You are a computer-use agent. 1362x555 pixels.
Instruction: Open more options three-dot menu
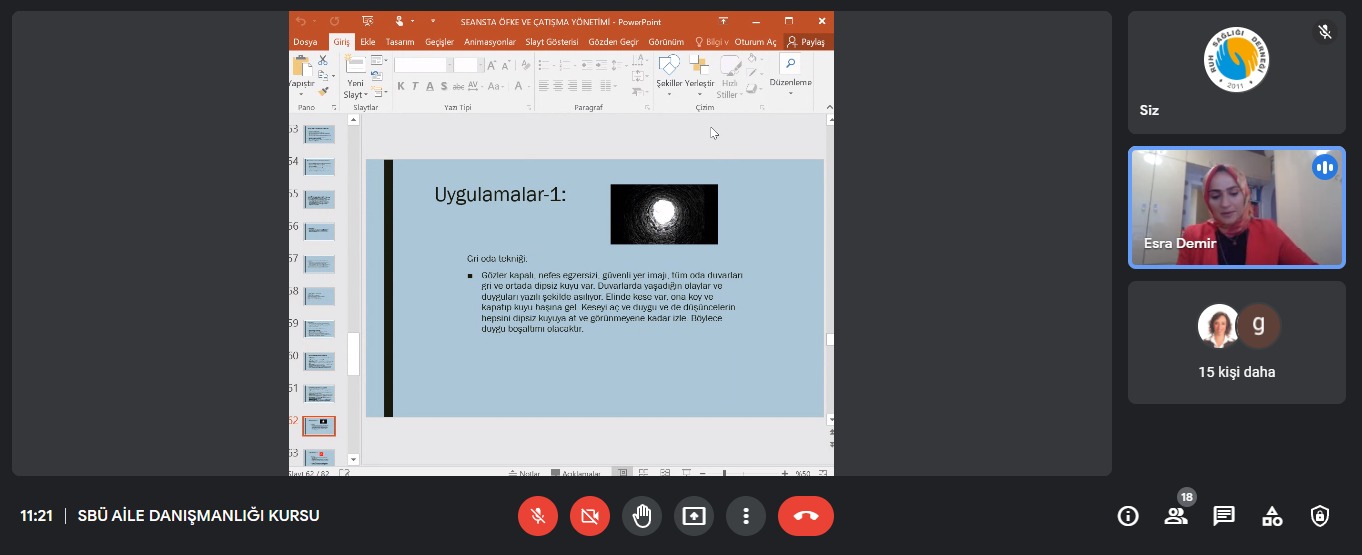[745, 516]
